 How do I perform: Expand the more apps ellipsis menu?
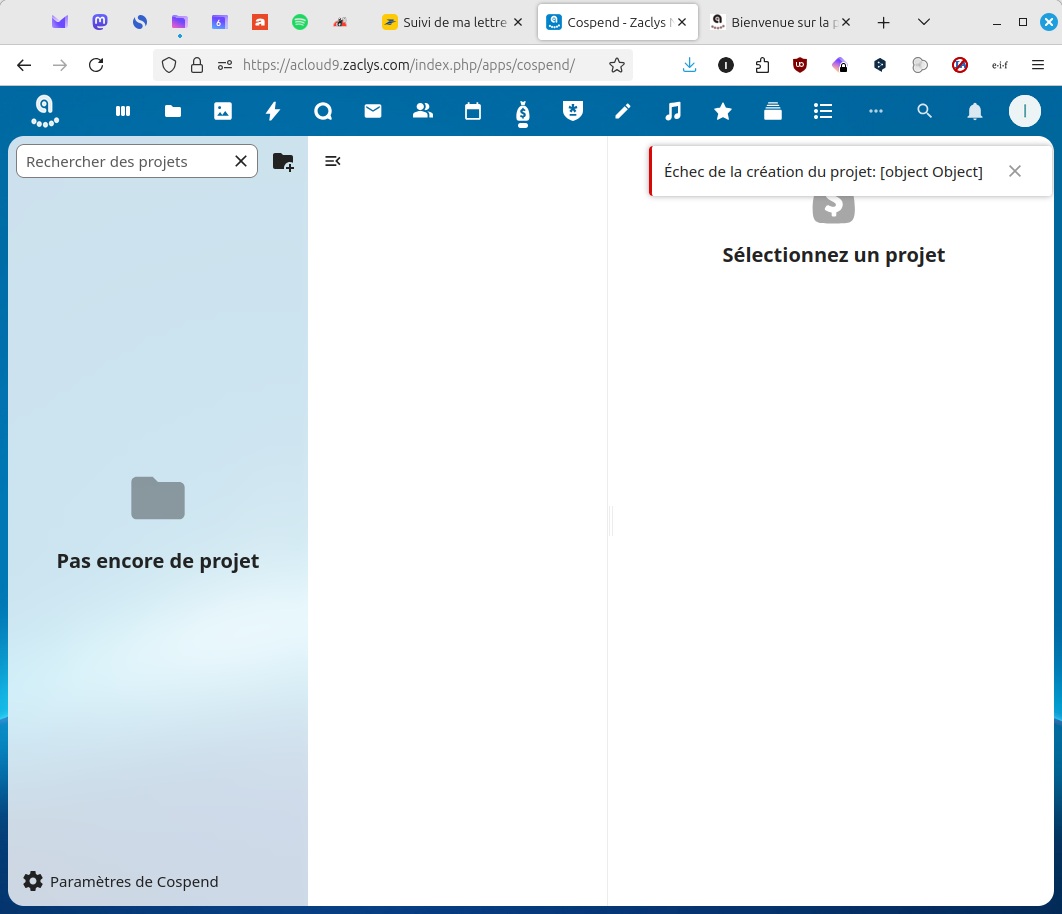(x=876, y=111)
